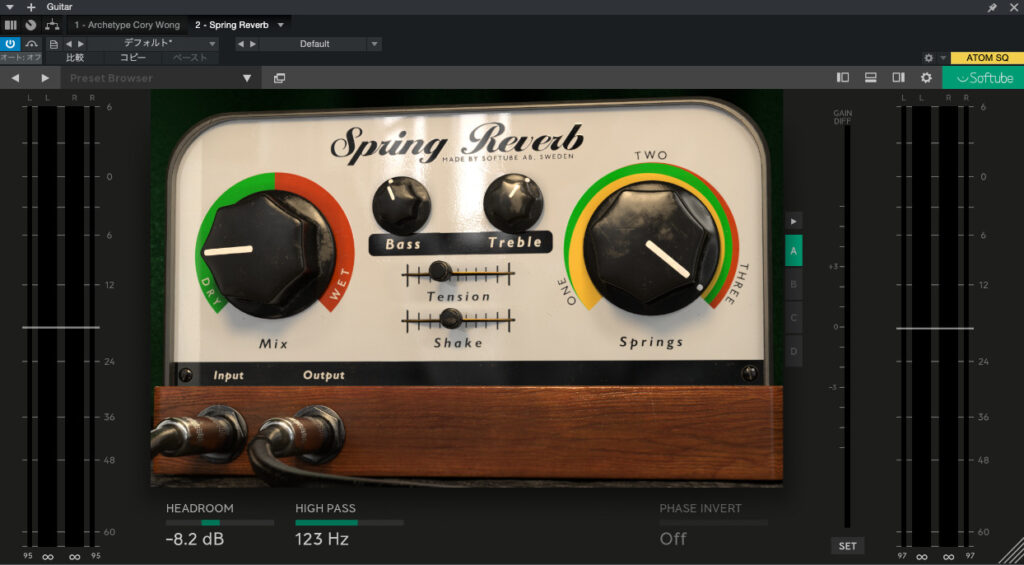Toggle the bottom panel layout icon

(x=871, y=78)
